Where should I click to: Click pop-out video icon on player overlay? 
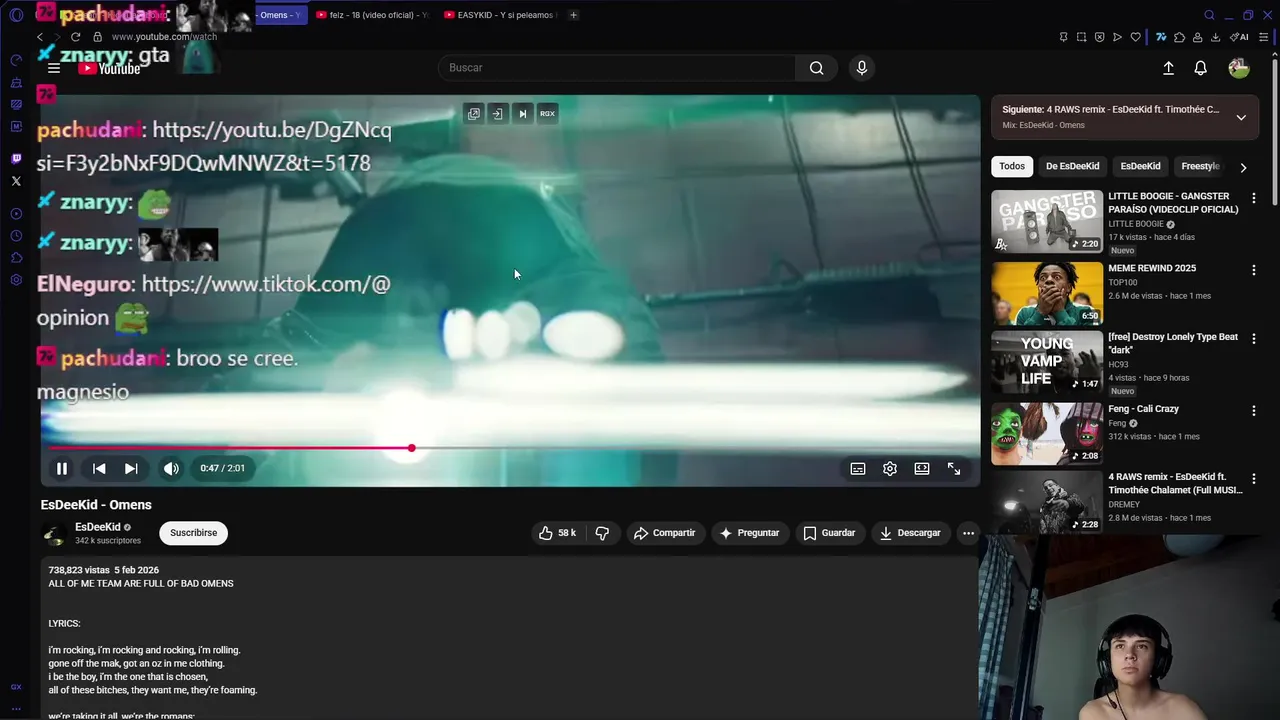pos(474,114)
